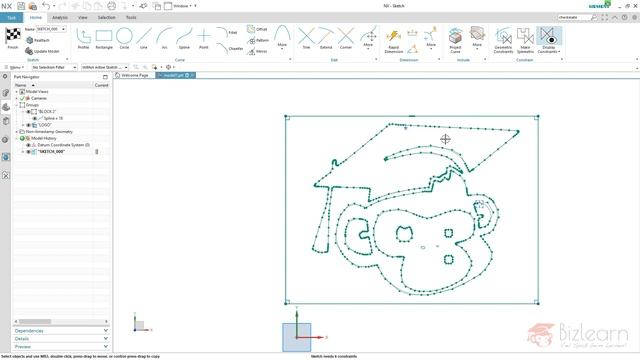Select the Profile curve tool

pyautogui.click(x=83, y=39)
